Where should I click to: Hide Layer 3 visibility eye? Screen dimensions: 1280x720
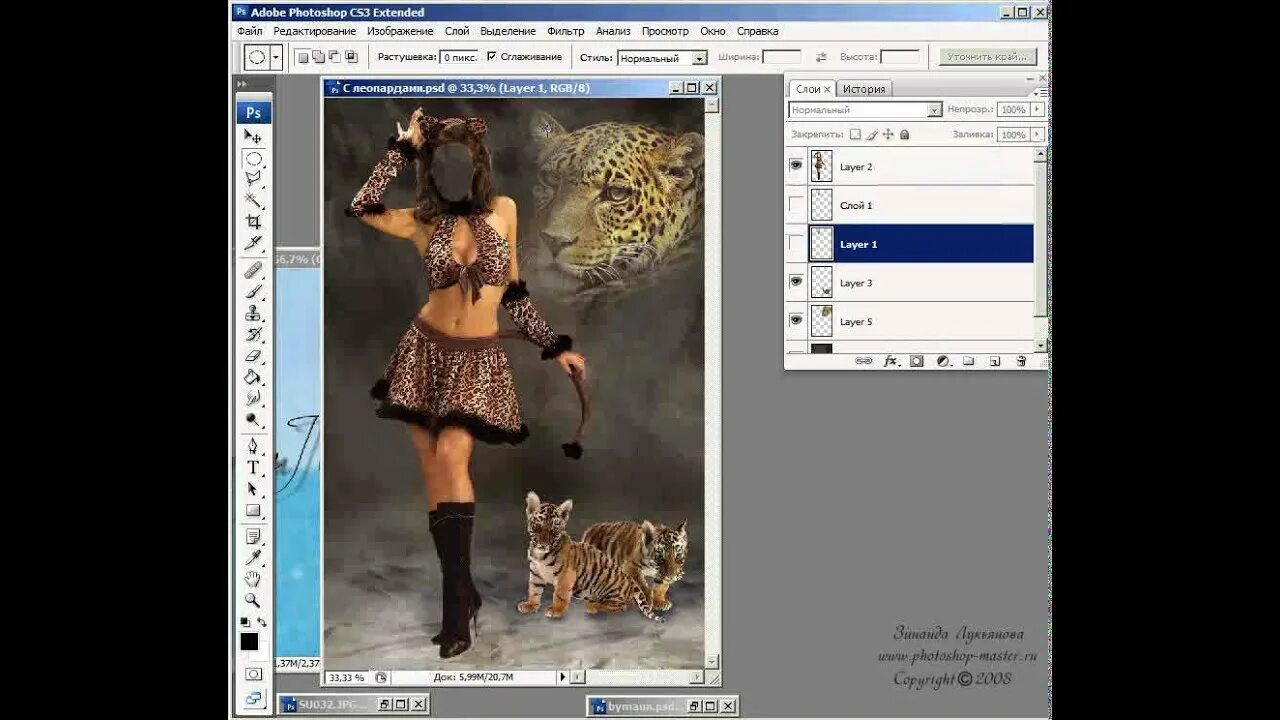[796, 283]
